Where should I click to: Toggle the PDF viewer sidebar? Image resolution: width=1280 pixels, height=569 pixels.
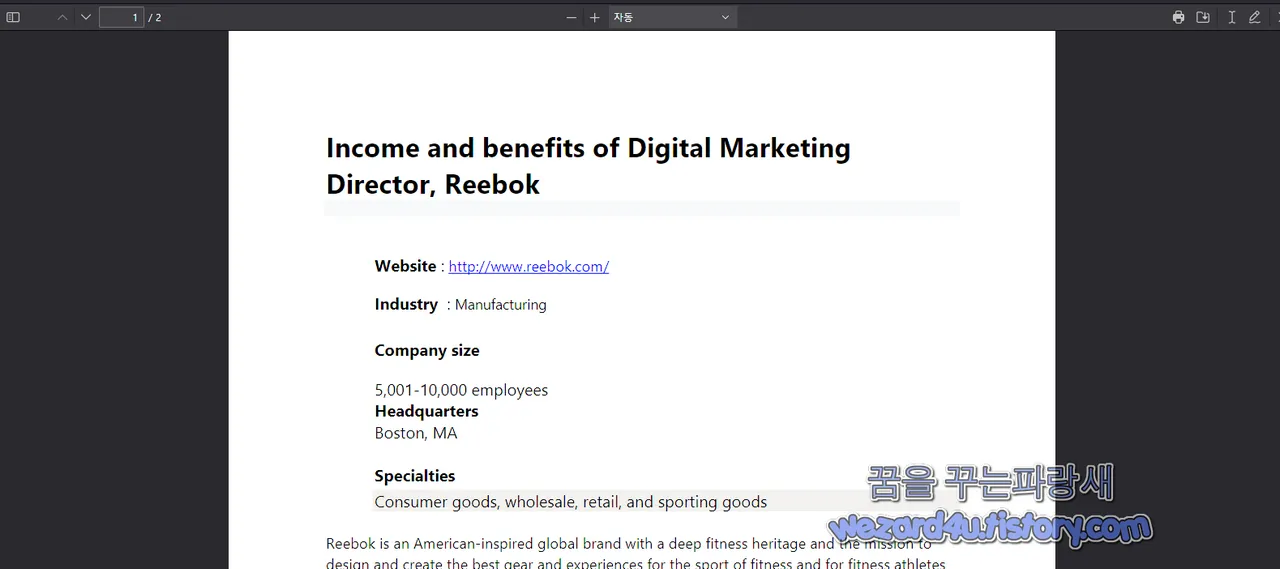13,17
